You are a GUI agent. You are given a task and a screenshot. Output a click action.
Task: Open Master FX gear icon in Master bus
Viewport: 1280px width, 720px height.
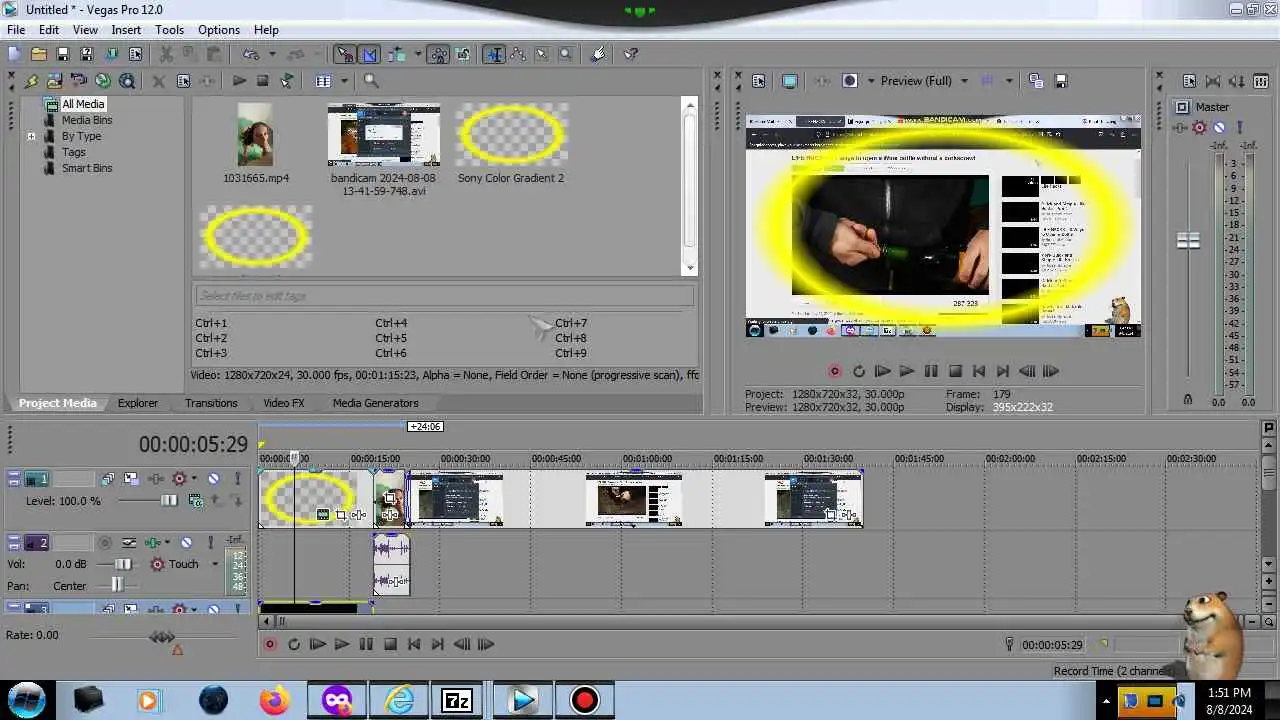[1199, 127]
